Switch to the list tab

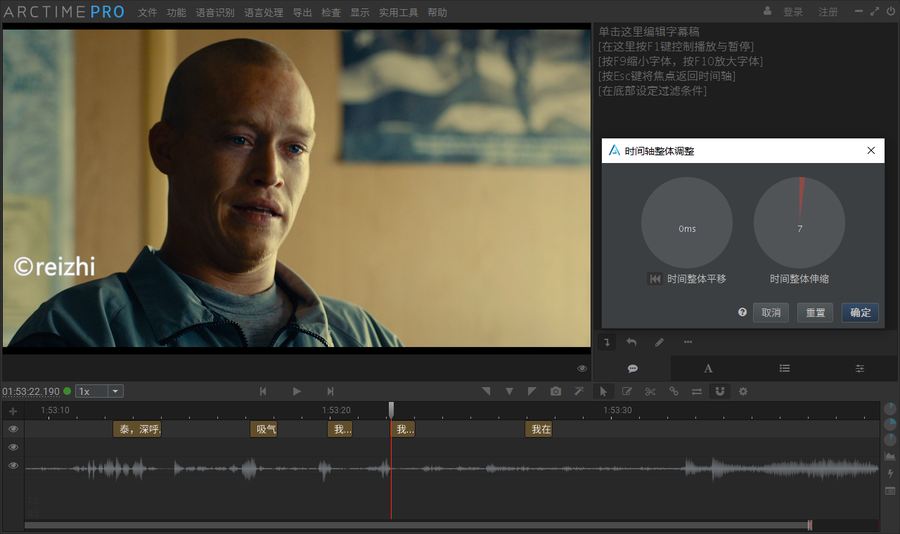coord(784,369)
